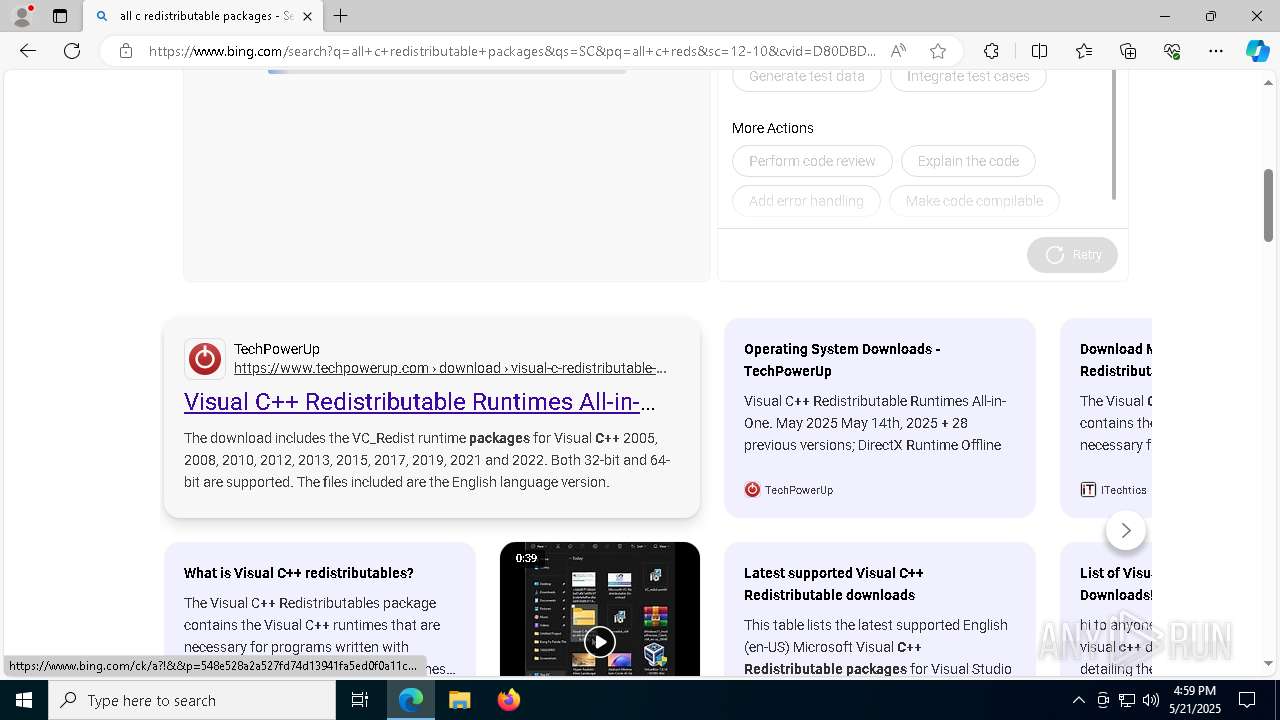Select the 'all c redistributable packages' tab

click(202, 16)
